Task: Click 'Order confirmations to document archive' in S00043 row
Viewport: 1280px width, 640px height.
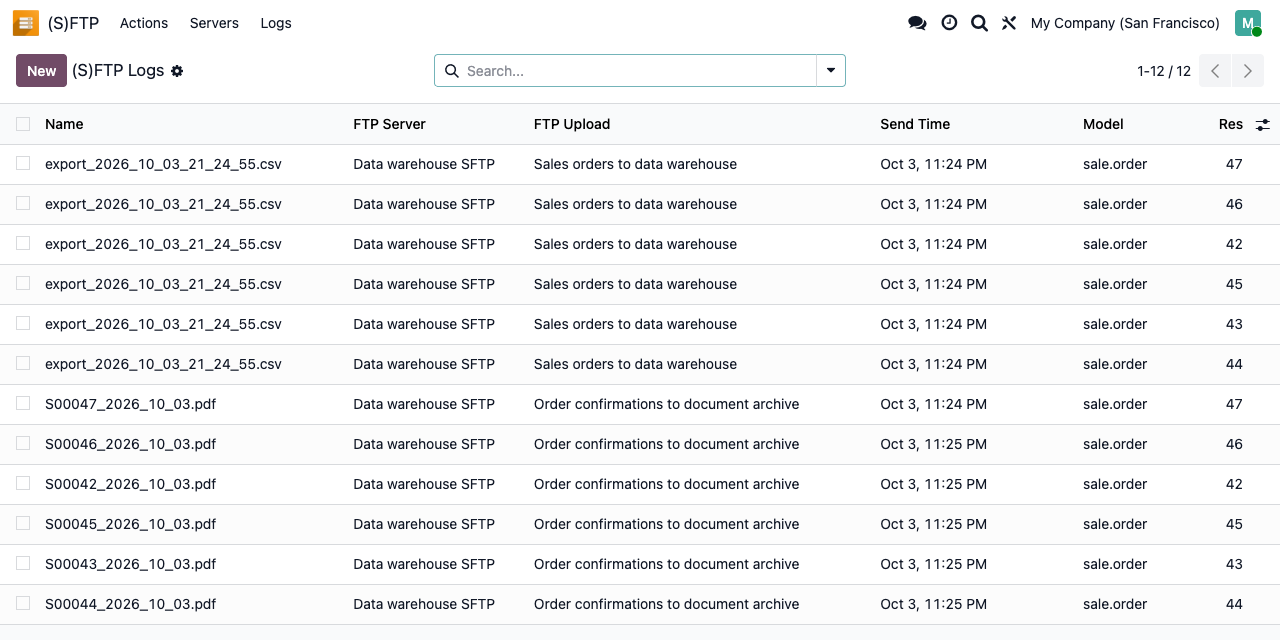Action: (666, 564)
